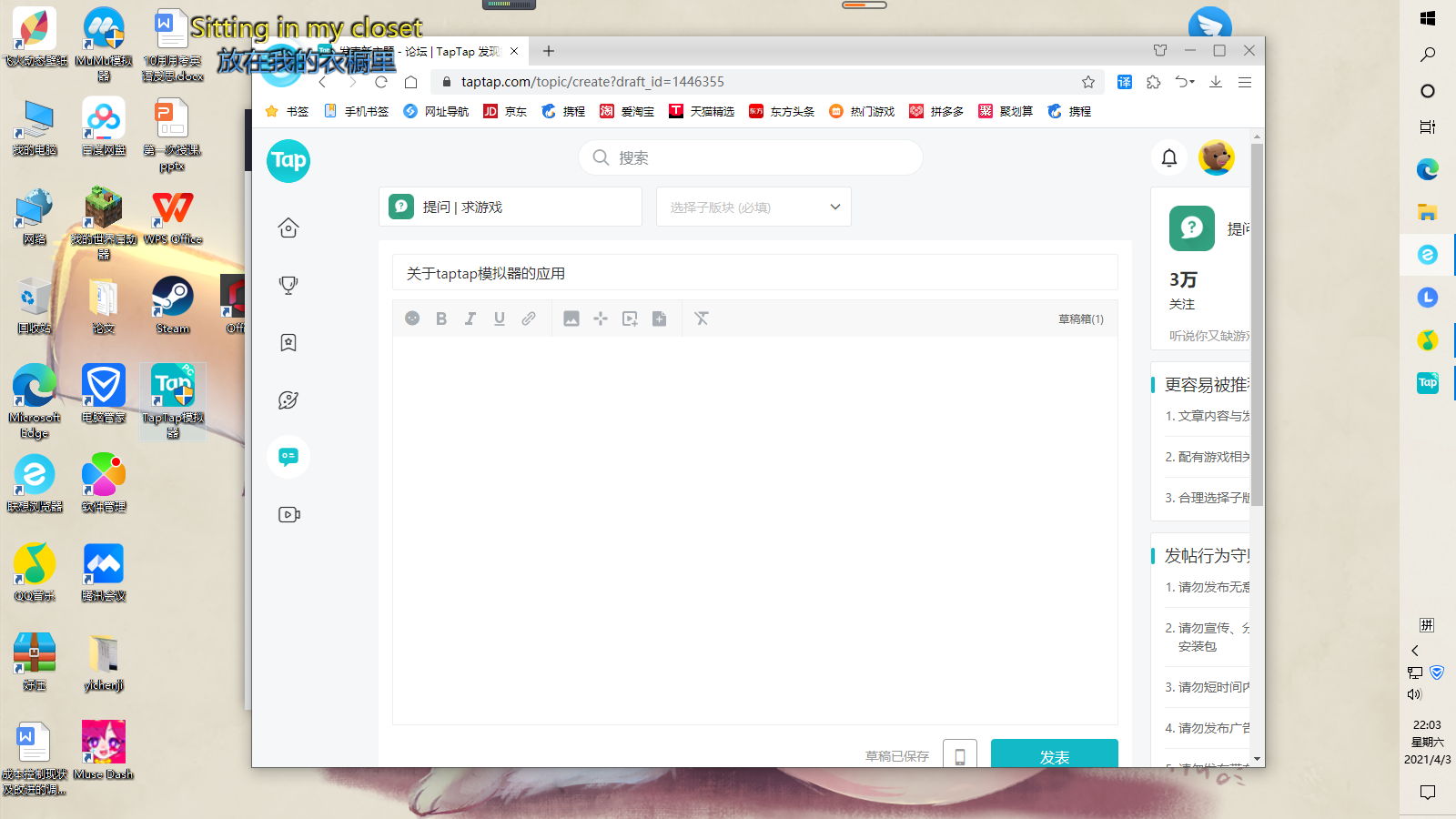This screenshot has height=819, width=1456.
Task: Select the Microsoft Edge desktop icon
Action: [x=35, y=402]
